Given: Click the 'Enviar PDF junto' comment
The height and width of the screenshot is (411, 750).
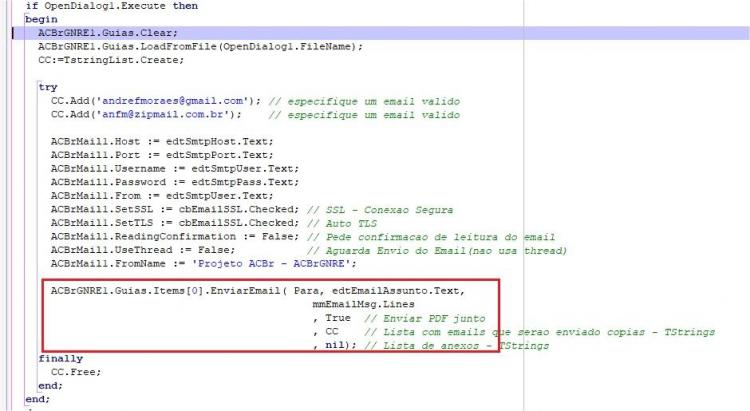Looking at the screenshot, I should click(425, 318).
